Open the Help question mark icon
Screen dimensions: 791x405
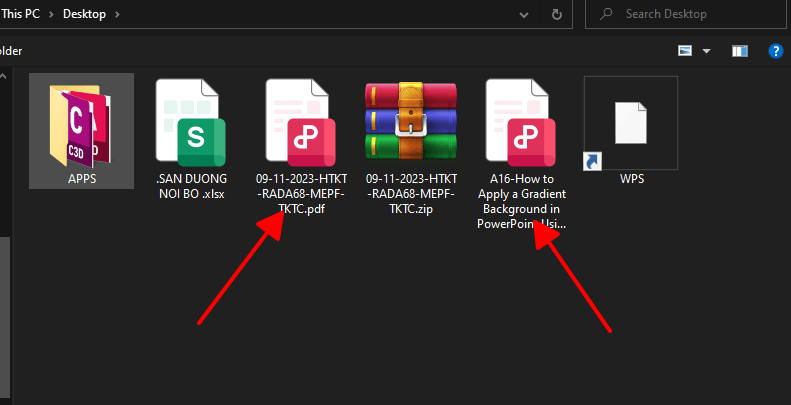tap(775, 51)
